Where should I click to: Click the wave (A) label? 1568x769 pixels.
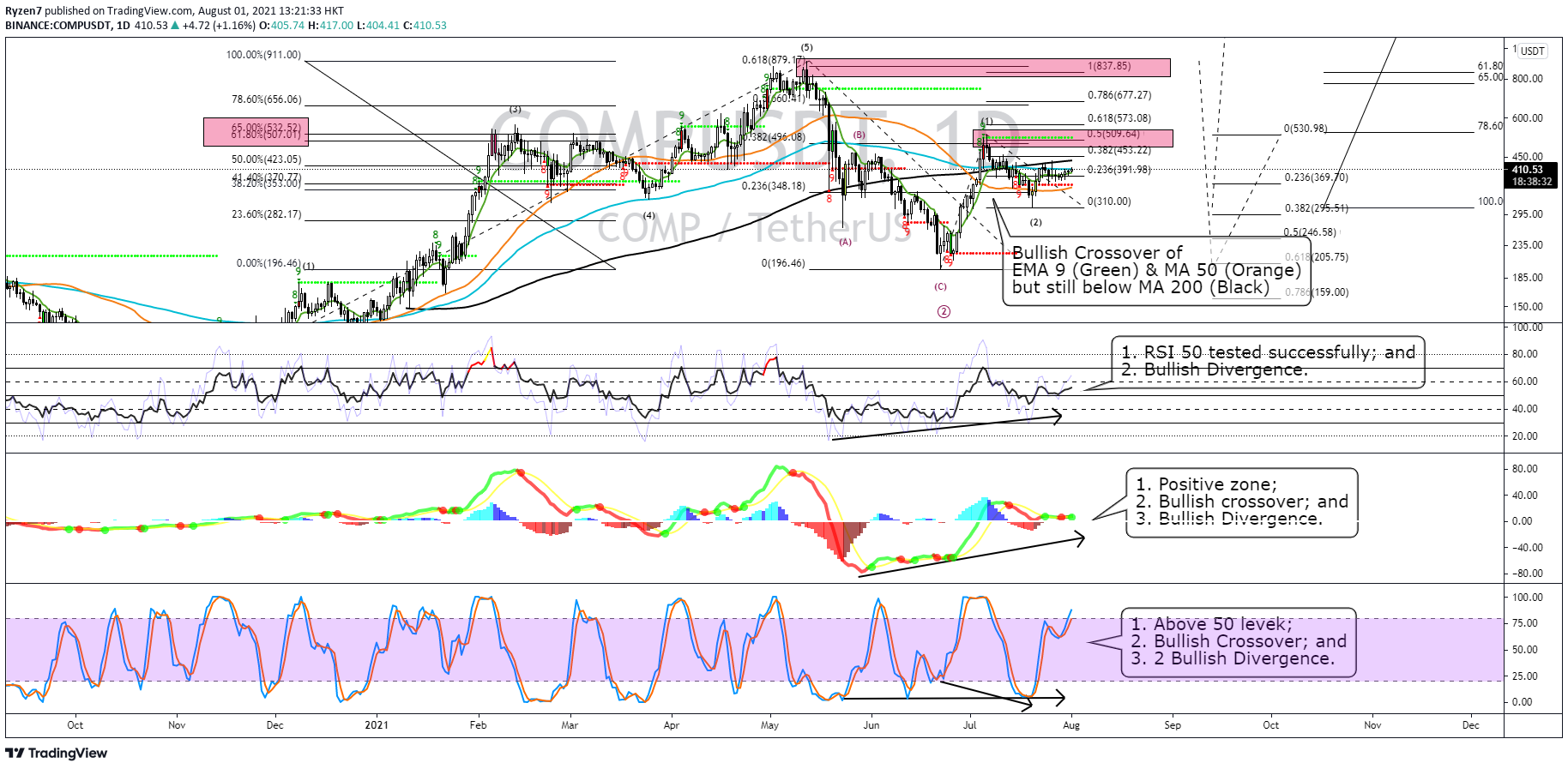(846, 243)
